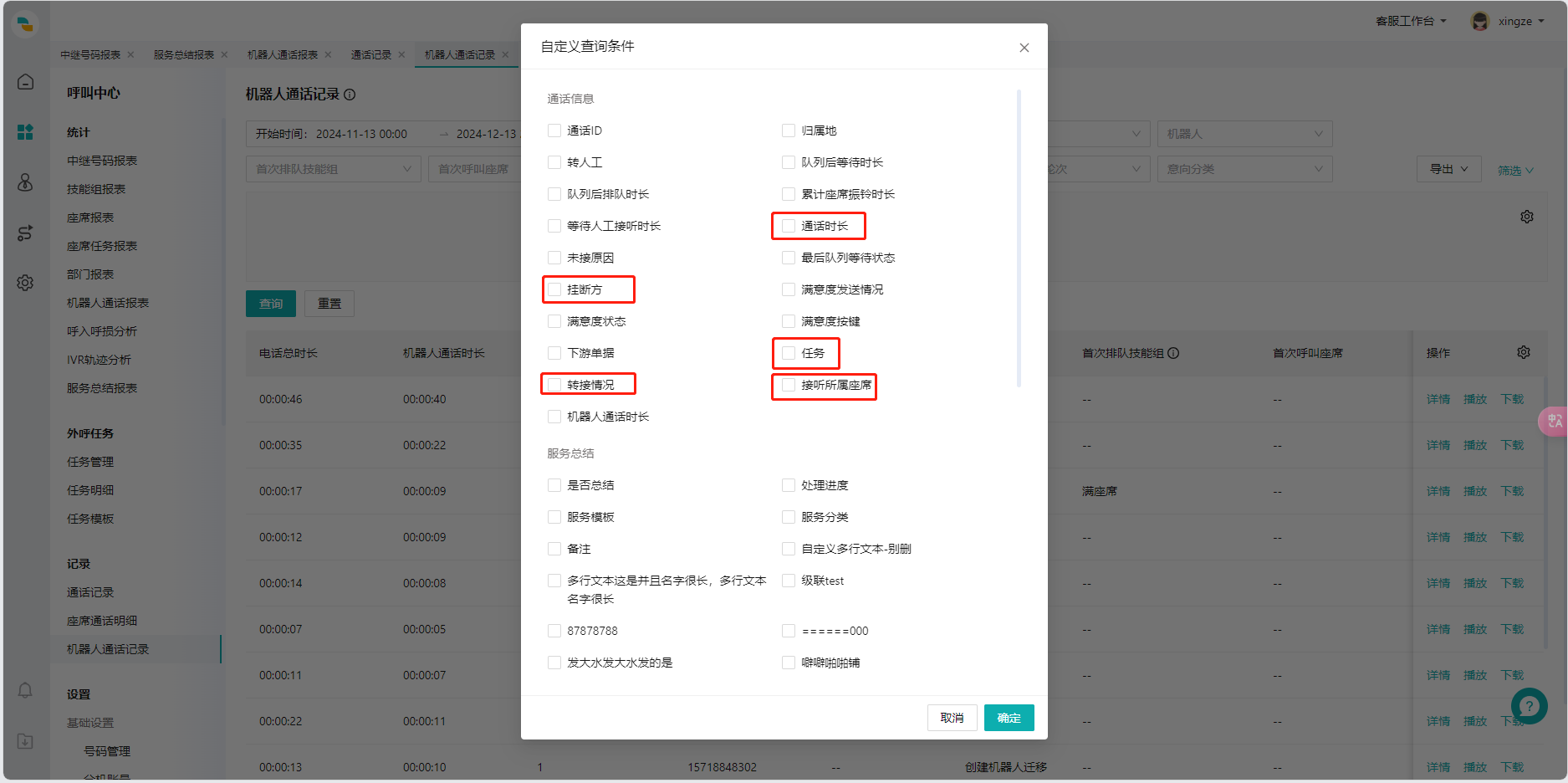Viewport: 1568px width, 783px height.
Task: Check the 机器人通话时长 checkbox
Action: point(554,417)
